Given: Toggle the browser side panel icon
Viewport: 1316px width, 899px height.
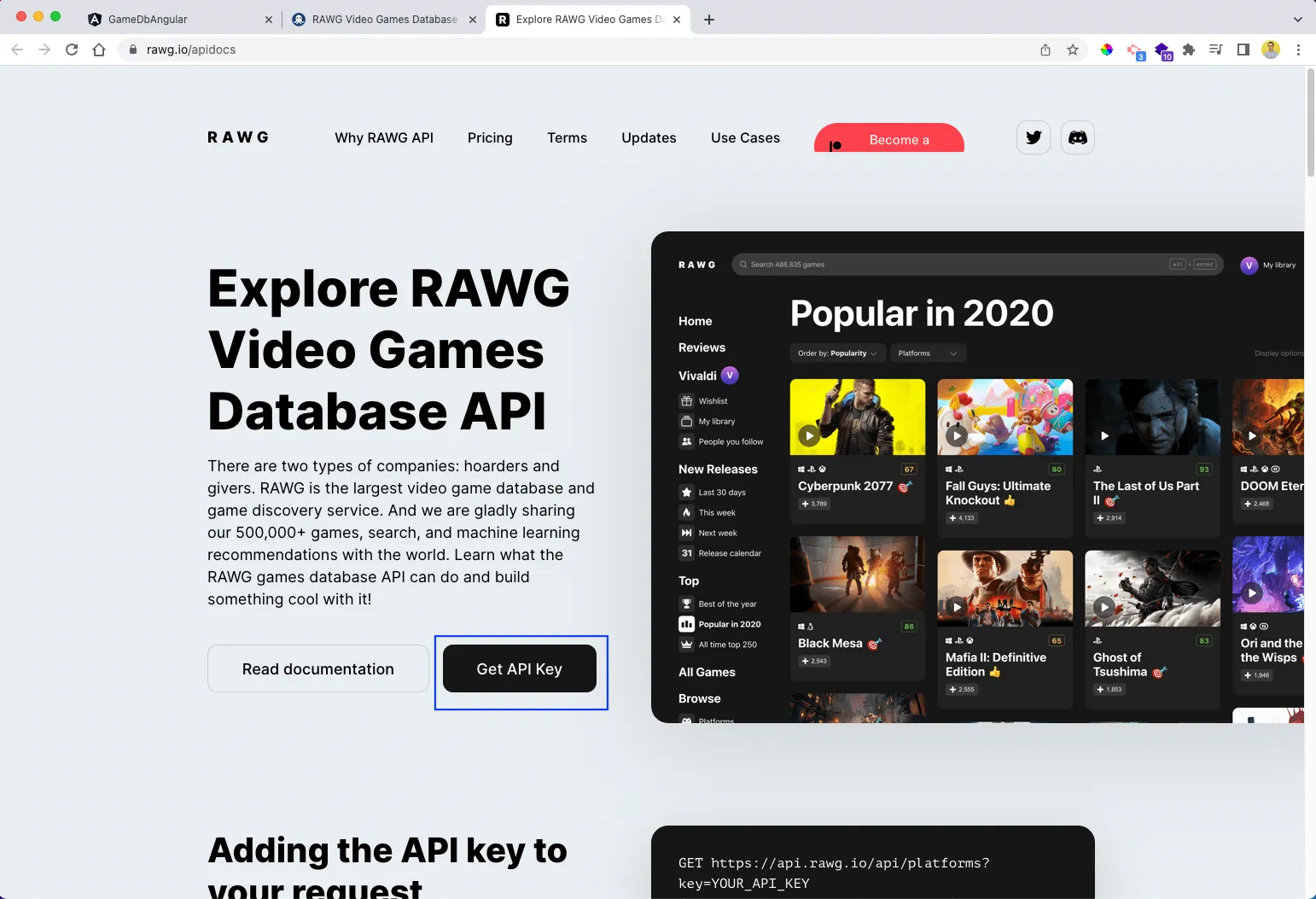Looking at the screenshot, I should pos(1243,50).
